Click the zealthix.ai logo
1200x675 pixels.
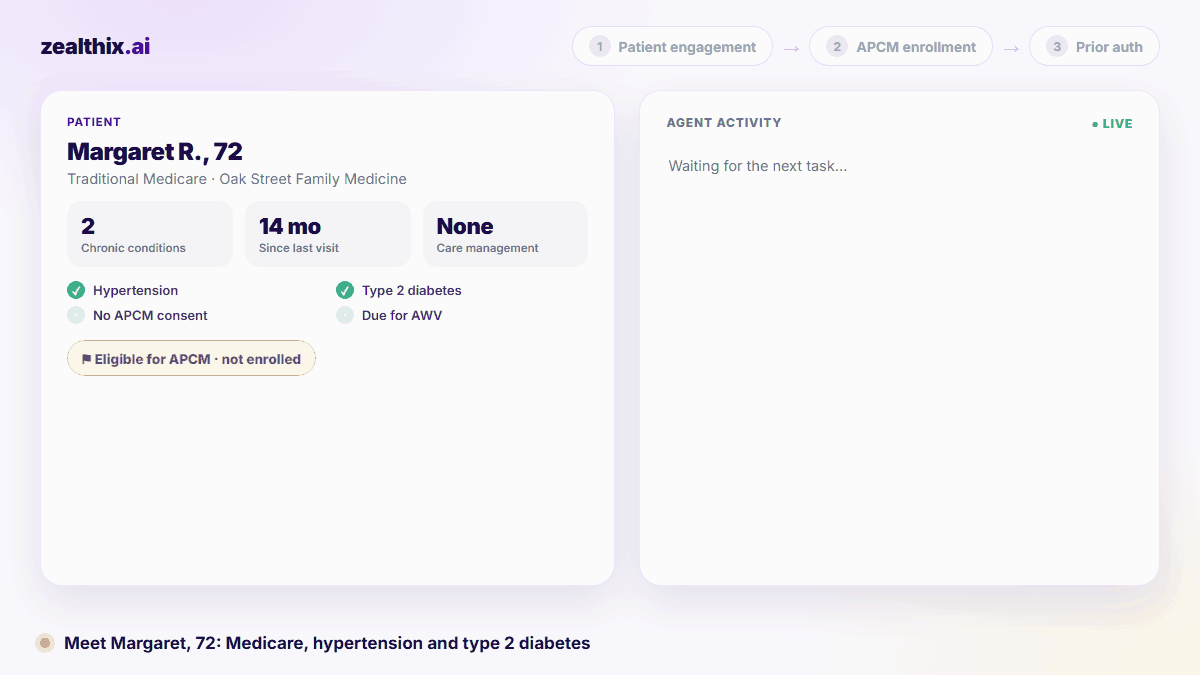click(95, 46)
